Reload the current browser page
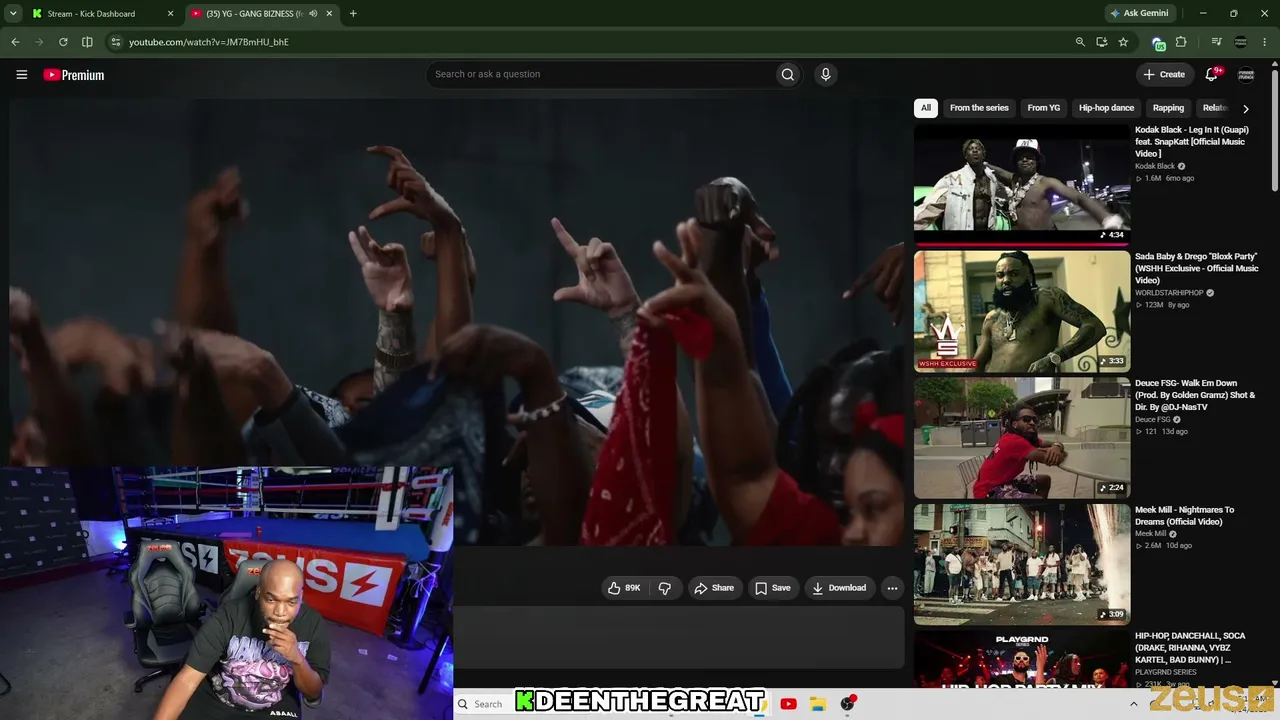The width and height of the screenshot is (1280, 720). [63, 42]
